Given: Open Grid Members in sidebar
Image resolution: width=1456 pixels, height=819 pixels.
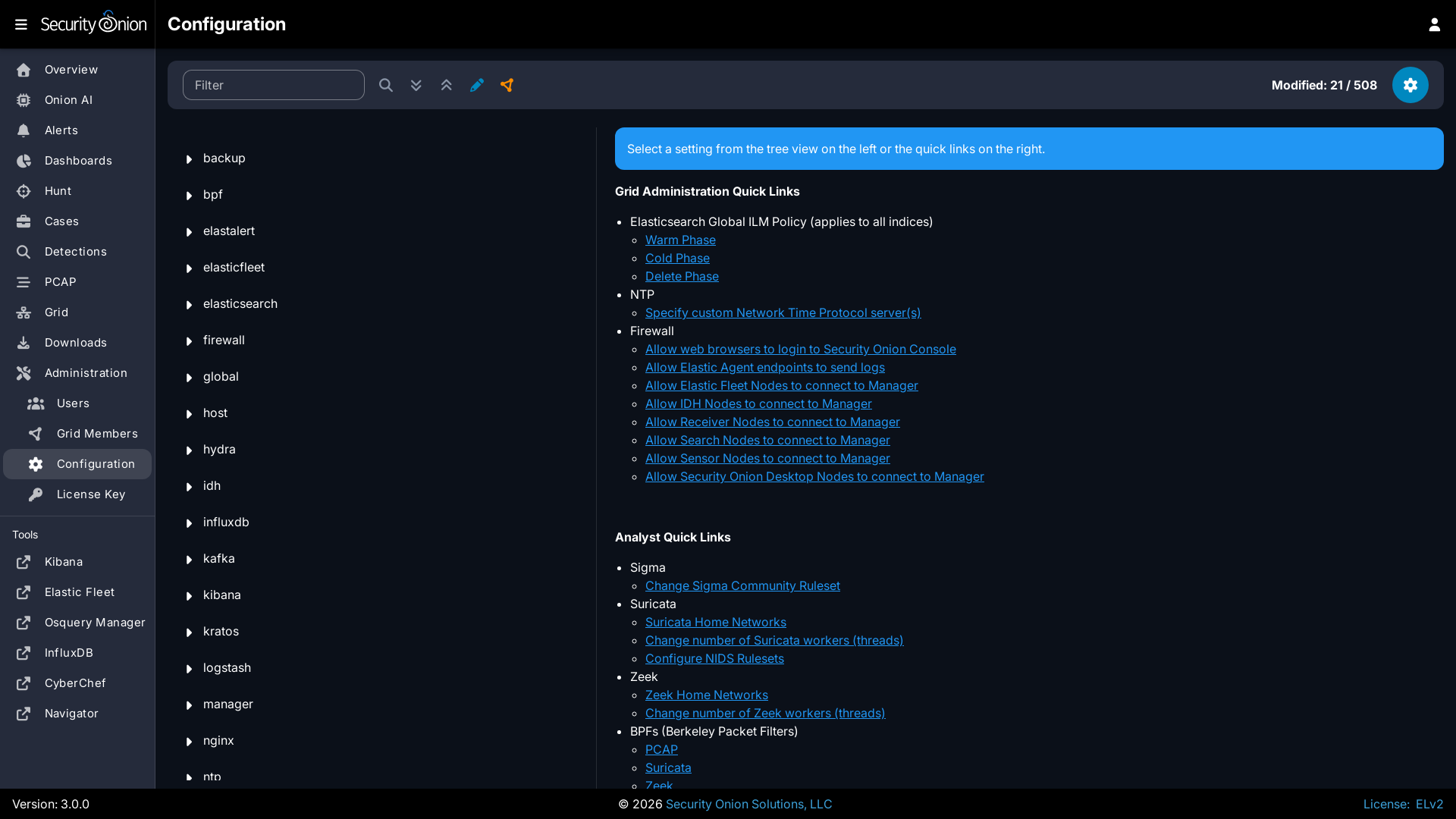Looking at the screenshot, I should click(97, 434).
